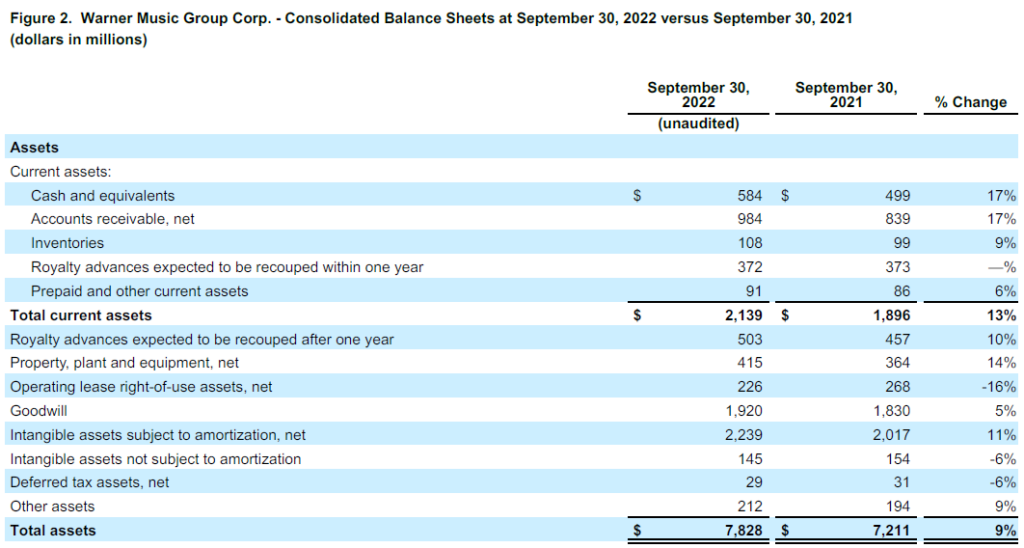Screen dimensions: 1024x548
Task: Select the 2021 cash value 499
Action: click(x=897, y=195)
